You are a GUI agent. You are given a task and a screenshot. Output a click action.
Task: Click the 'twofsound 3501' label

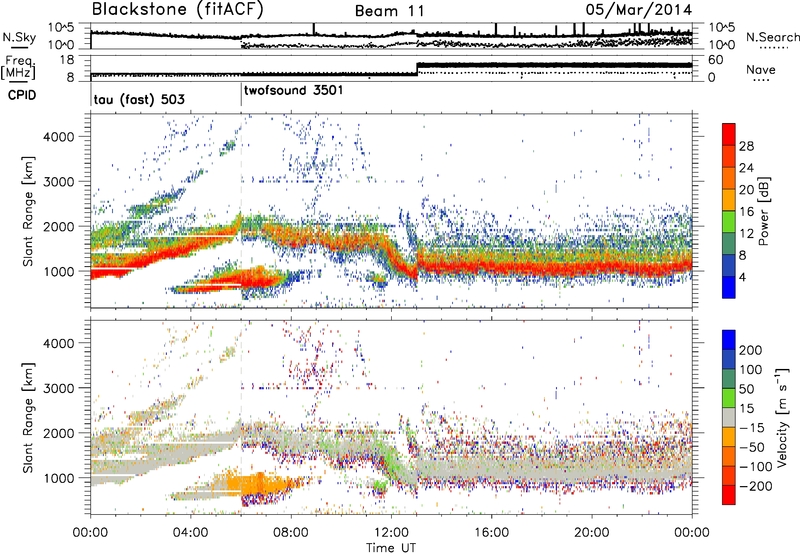click(x=294, y=91)
